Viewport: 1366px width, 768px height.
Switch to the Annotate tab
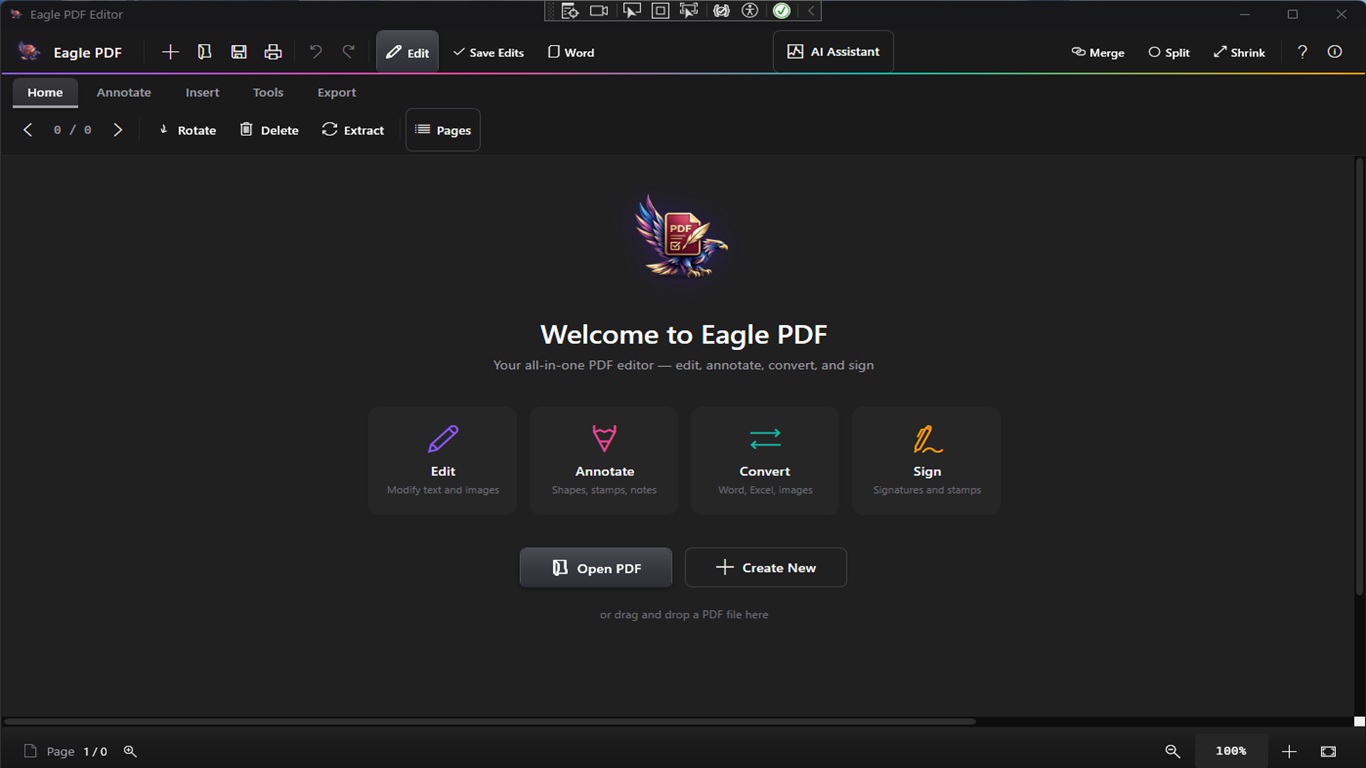(123, 92)
